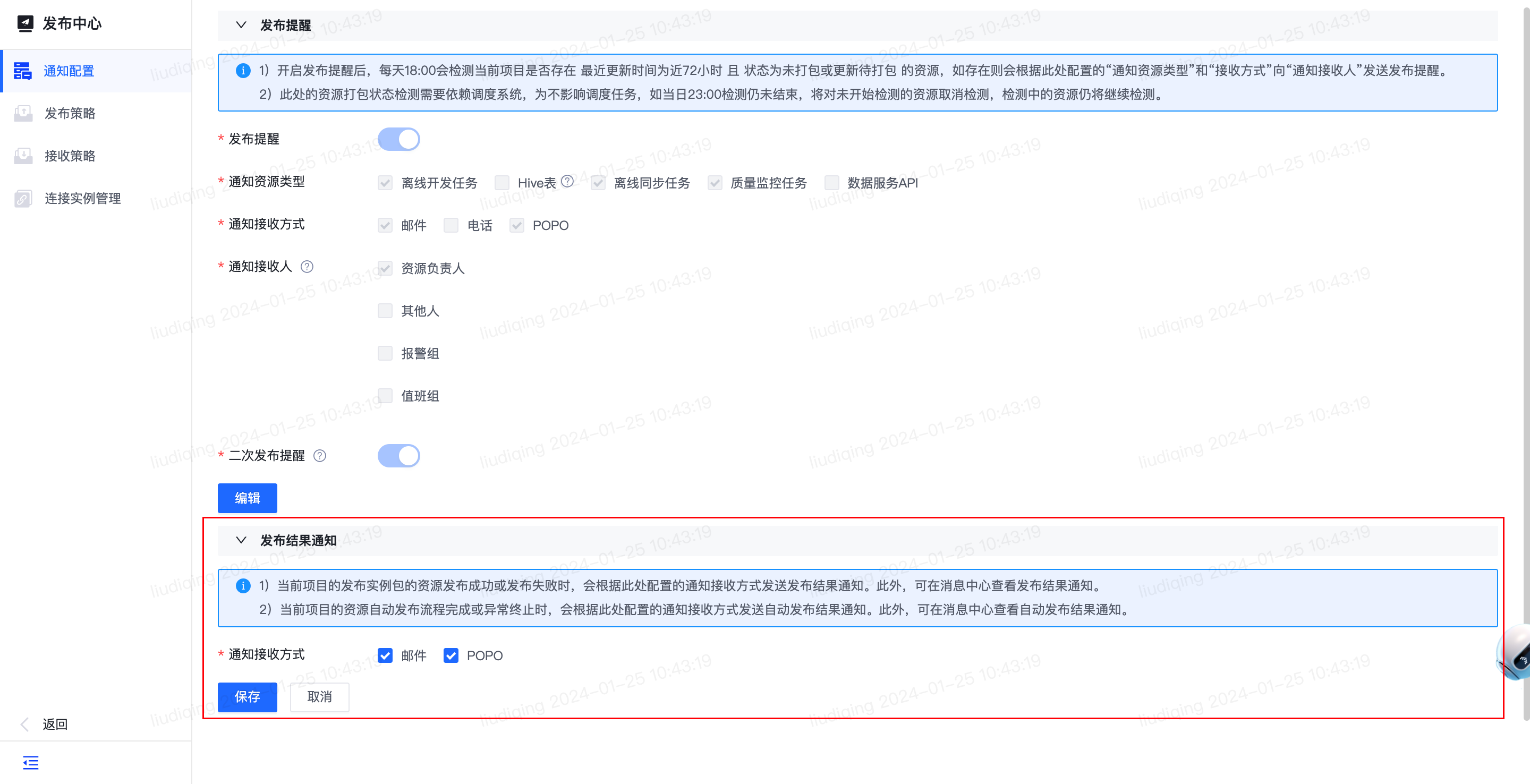
Task: Check the 数据服务API checkbox
Action: coord(831,182)
